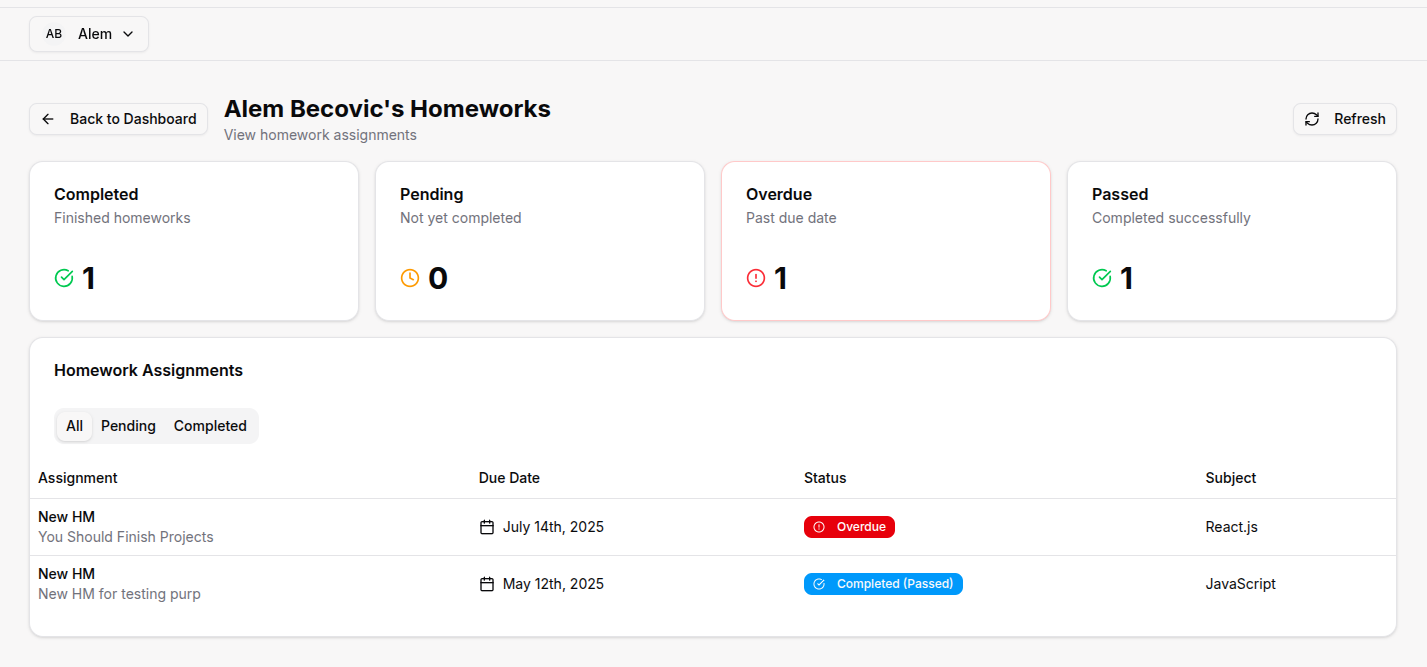Click the green checkmark icon in Completed card
Image resolution: width=1427 pixels, height=667 pixels.
pos(64,278)
